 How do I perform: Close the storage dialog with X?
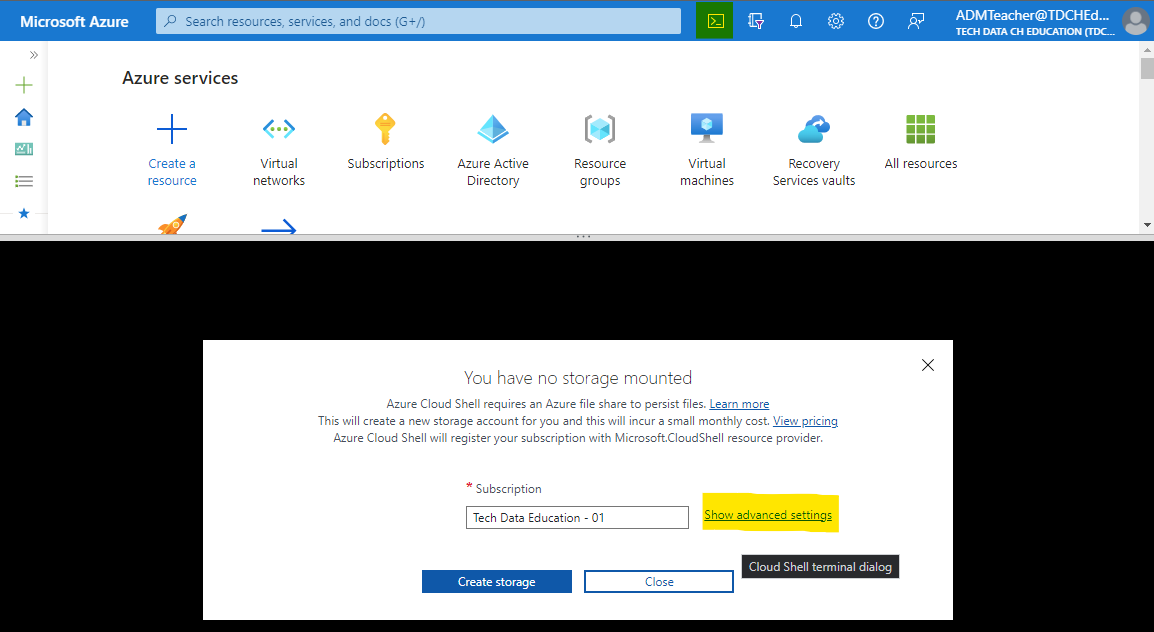pos(927,365)
